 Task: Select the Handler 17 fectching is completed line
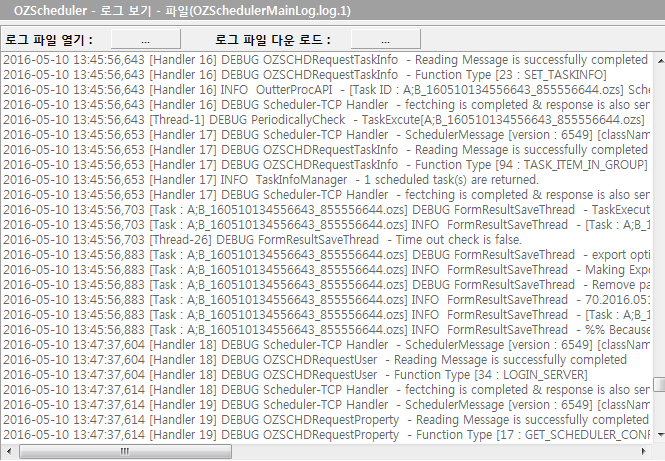point(327,195)
